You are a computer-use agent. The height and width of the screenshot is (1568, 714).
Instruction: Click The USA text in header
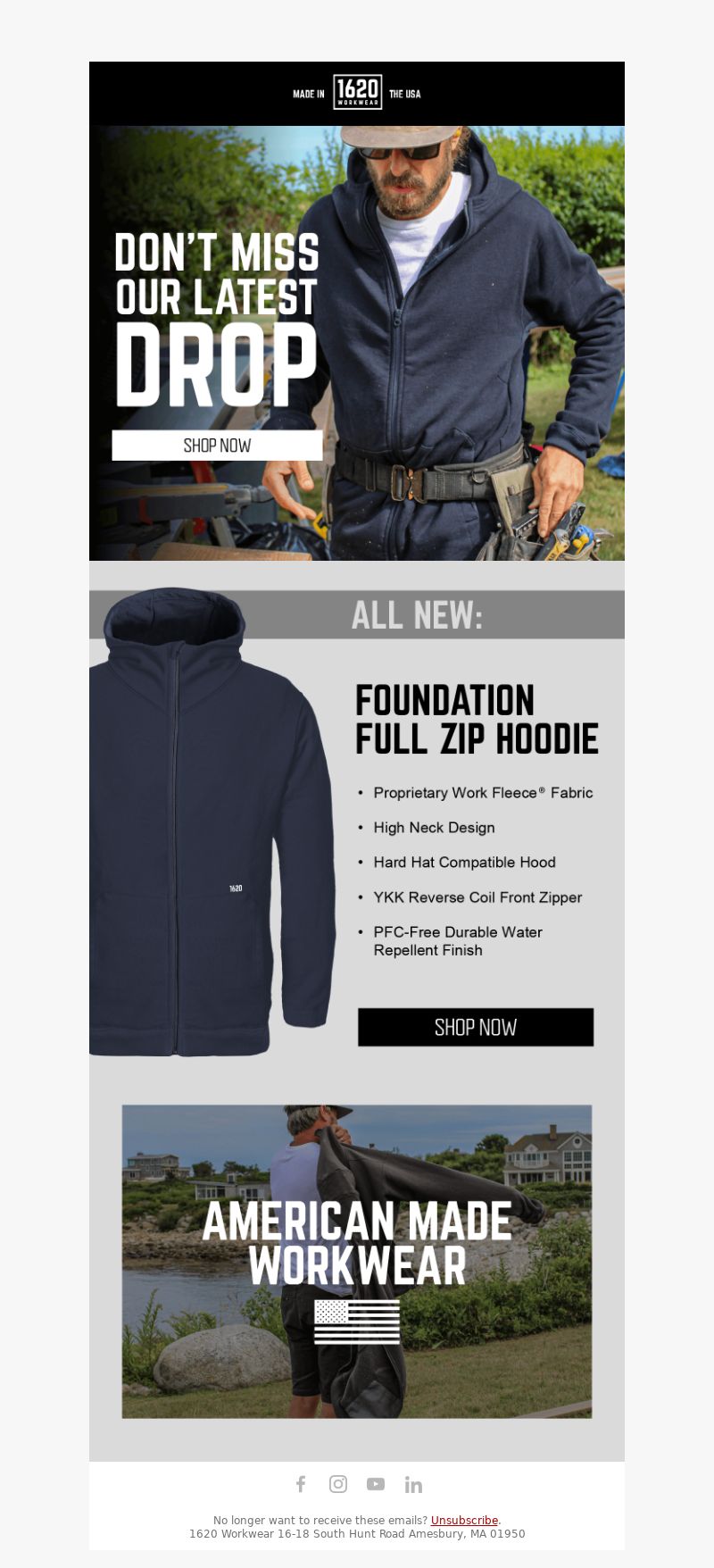pos(404,94)
